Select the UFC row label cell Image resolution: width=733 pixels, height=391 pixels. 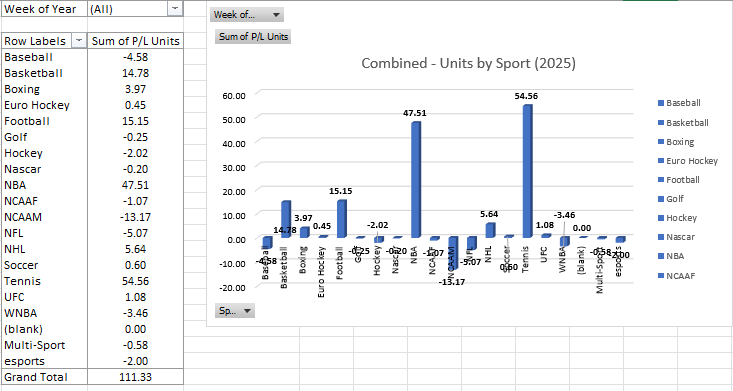click(x=44, y=297)
